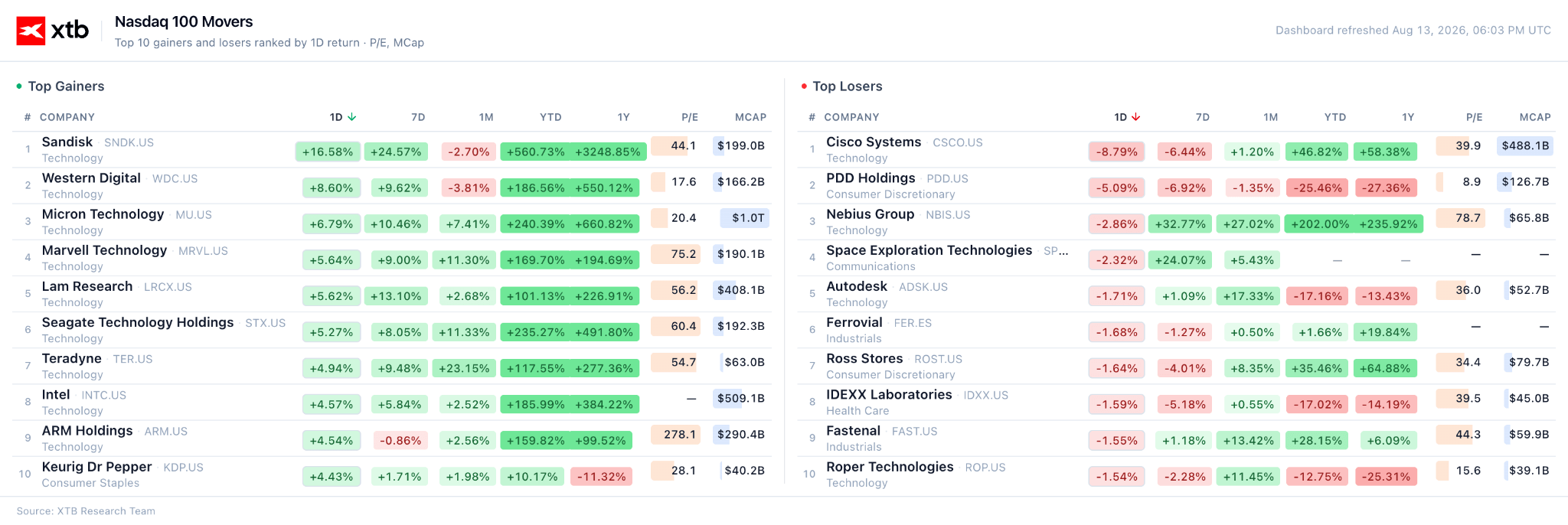
Task: Select the 1M column header in Top Gainers
Action: (x=486, y=117)
